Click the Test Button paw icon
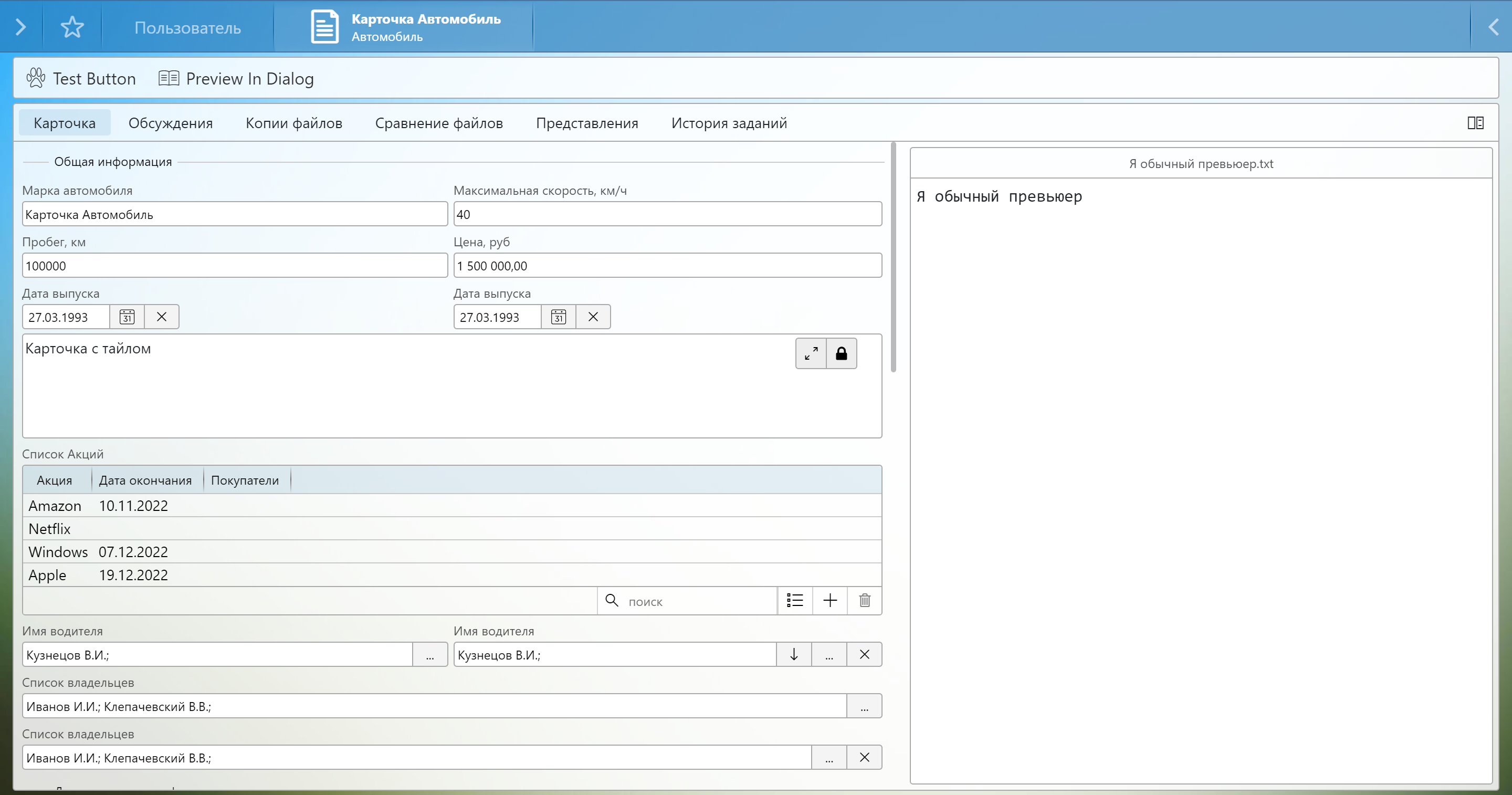 point(36,78)
